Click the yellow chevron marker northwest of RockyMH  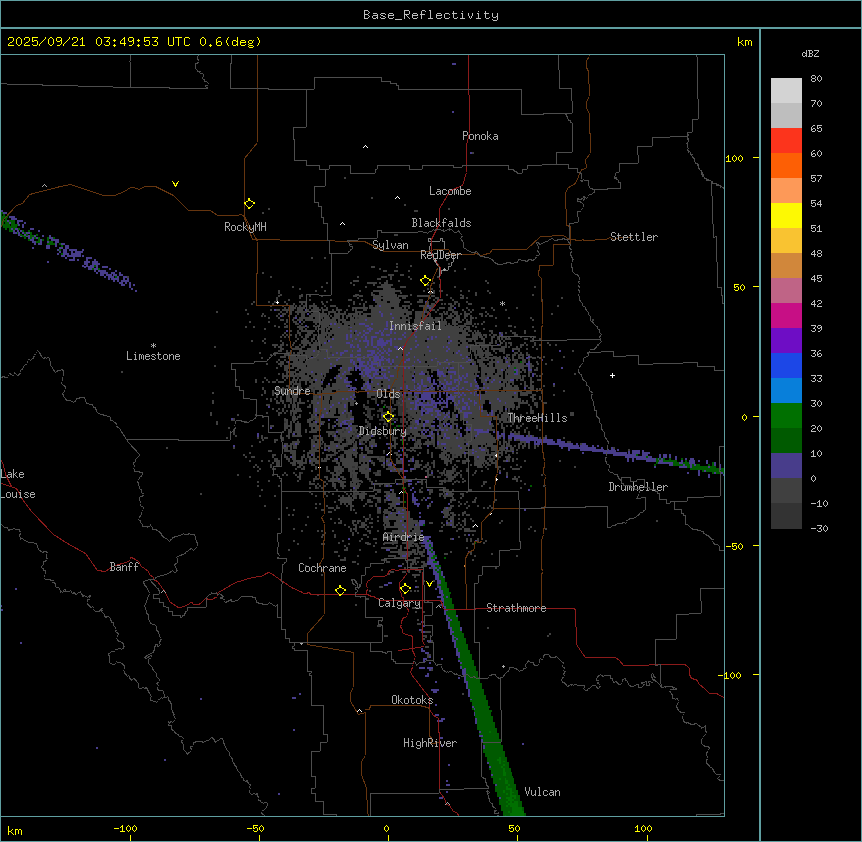[175, 184]
